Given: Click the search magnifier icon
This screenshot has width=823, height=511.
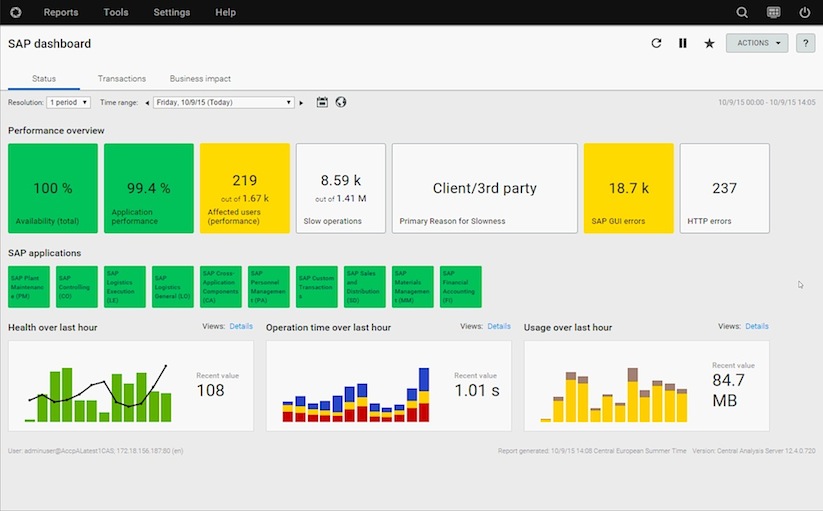Looking at the screenshot, I should [x=742, y=13].
